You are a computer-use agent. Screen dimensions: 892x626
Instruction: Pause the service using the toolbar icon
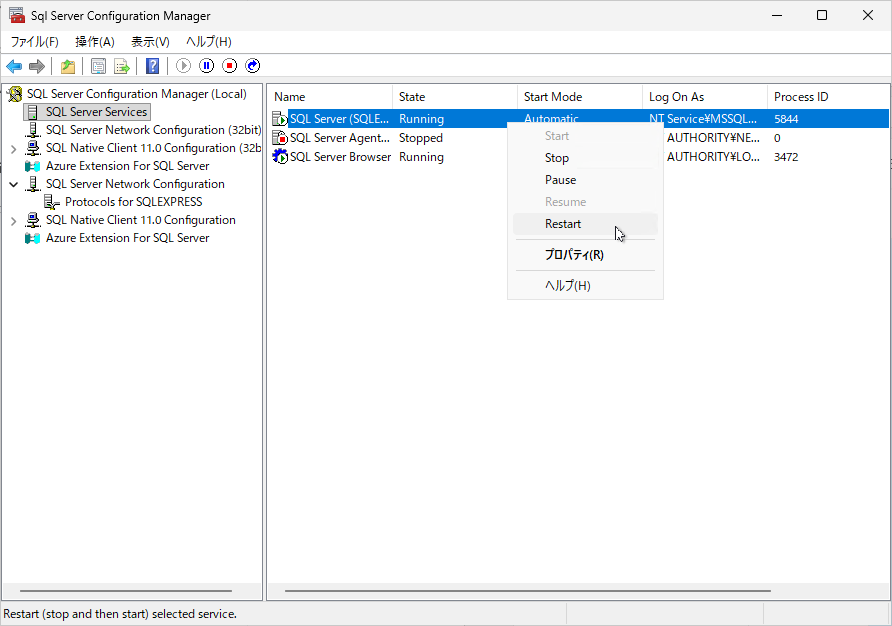(x=207, y=66)
